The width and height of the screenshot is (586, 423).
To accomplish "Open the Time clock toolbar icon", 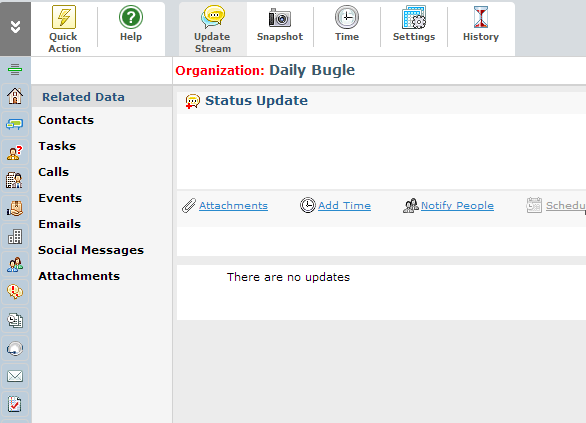I will click(347, 17).
